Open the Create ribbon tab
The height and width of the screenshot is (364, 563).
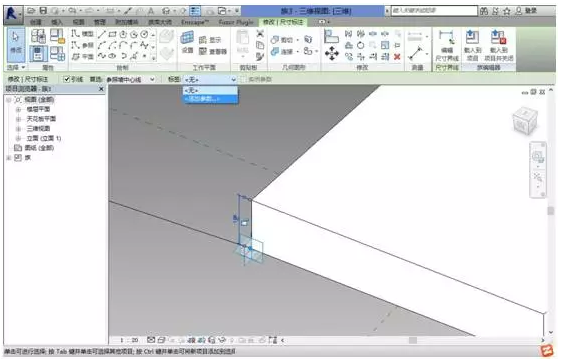tap(36, 22)
